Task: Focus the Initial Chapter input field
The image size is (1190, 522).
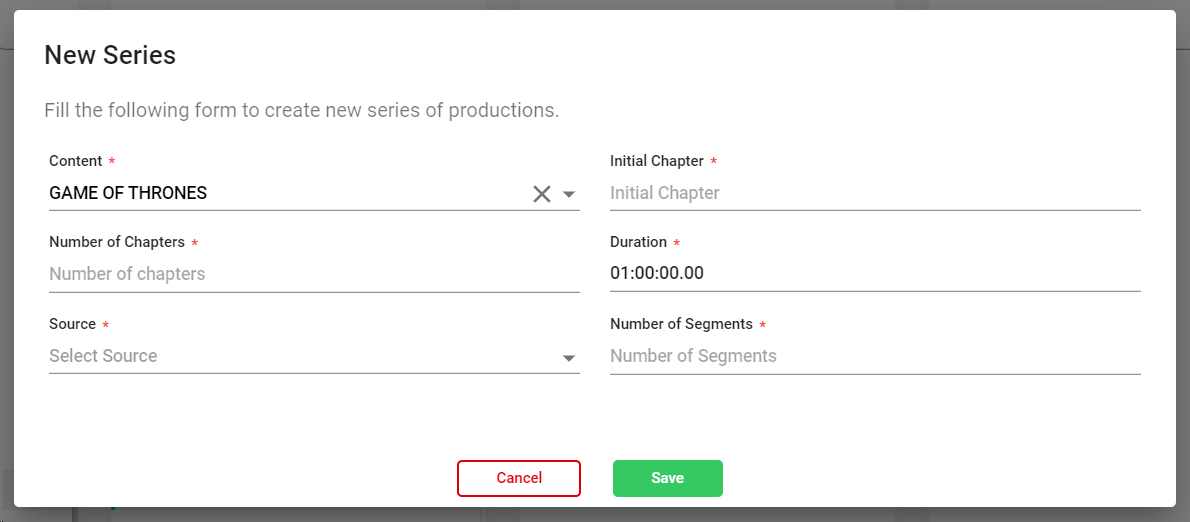Action: tap(874, 193)
